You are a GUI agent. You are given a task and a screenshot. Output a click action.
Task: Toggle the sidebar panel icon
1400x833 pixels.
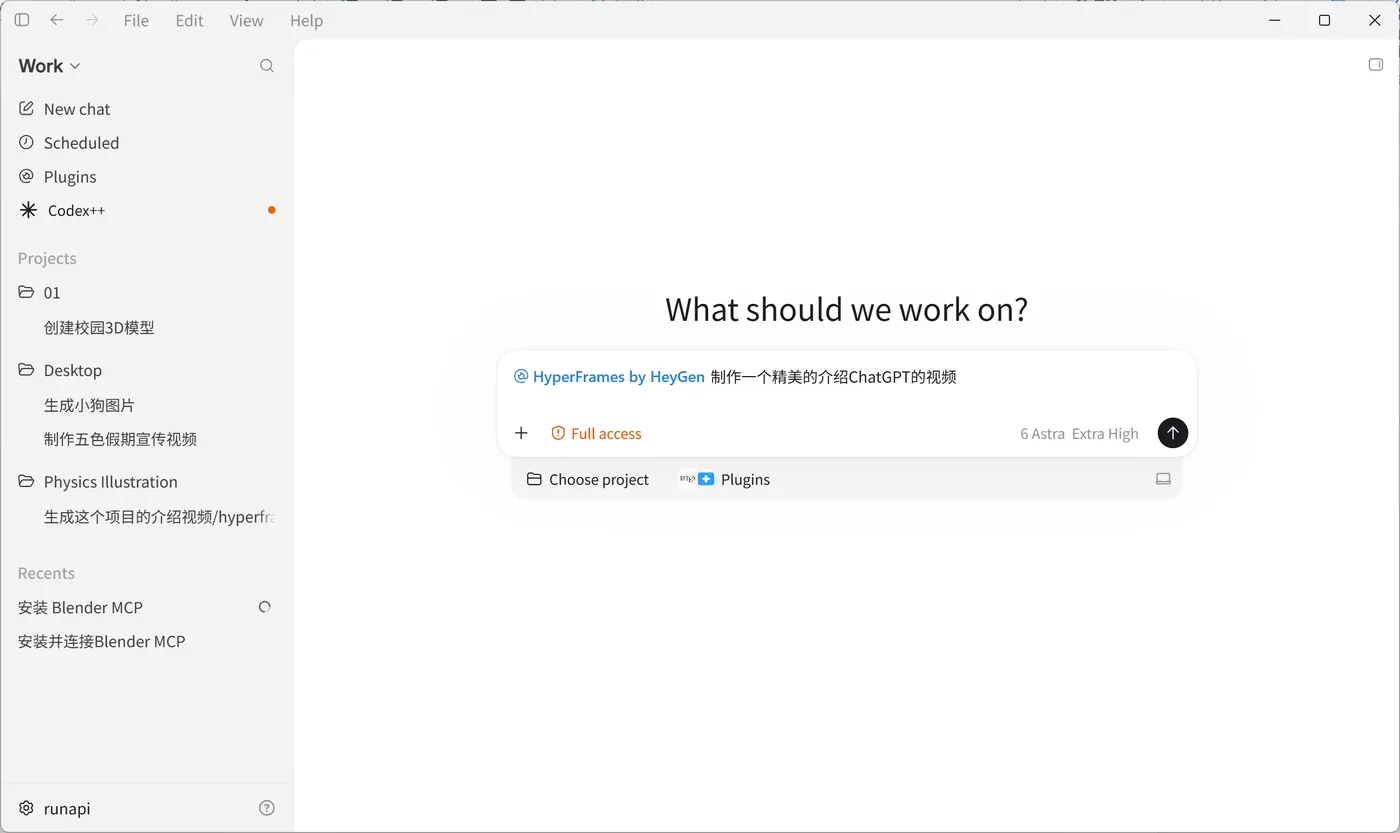click(22, 20)
